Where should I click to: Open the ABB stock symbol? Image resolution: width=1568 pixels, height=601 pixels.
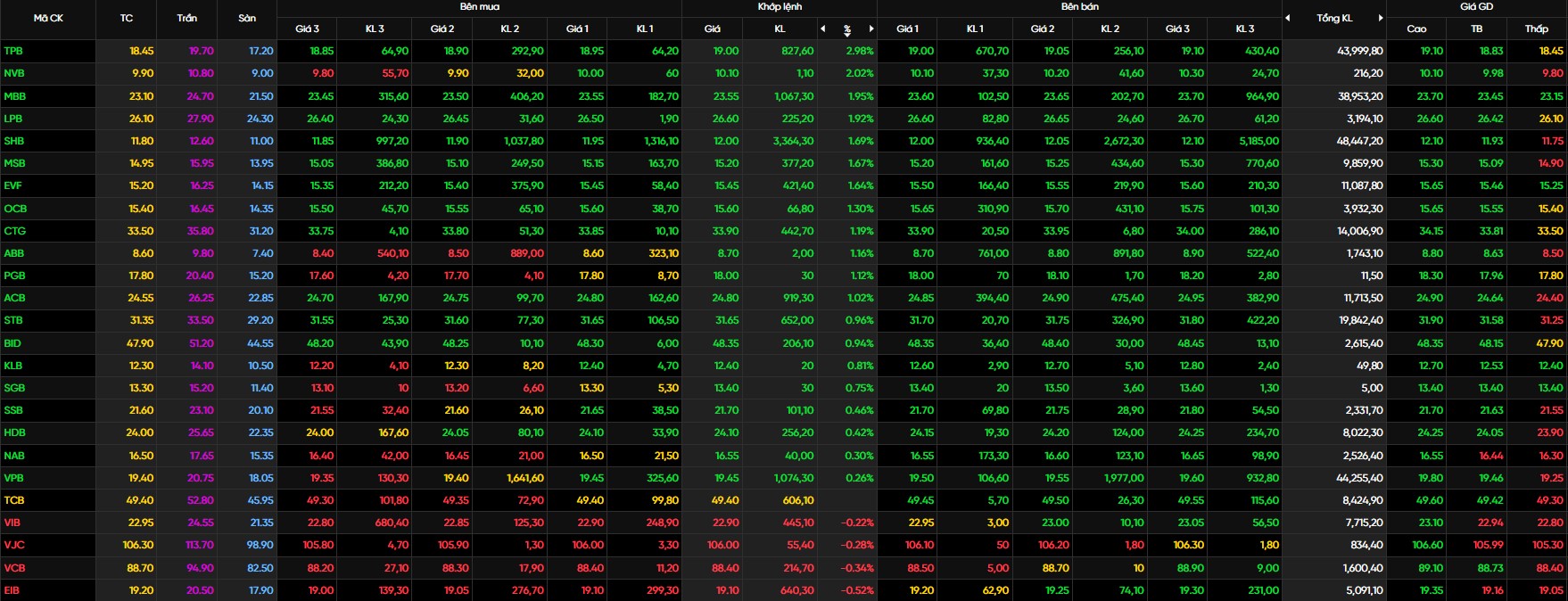(14, 253)
